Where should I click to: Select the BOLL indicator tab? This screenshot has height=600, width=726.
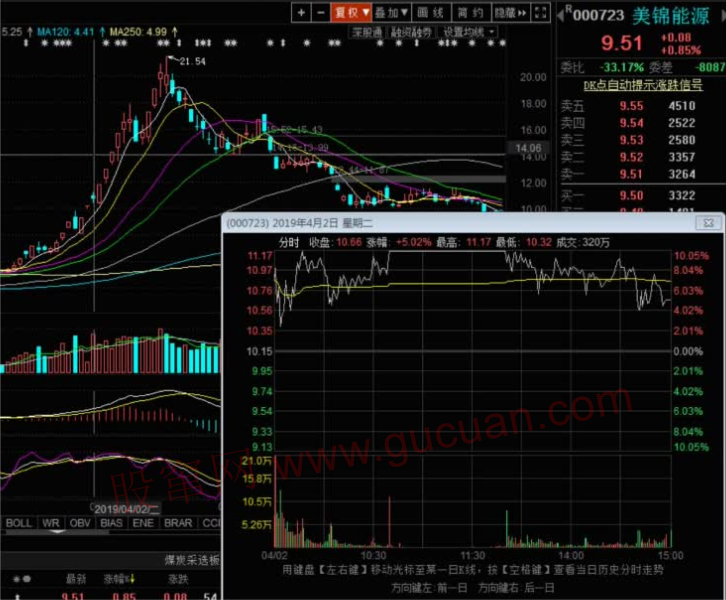pyautogui.click(x=19, y=523)
